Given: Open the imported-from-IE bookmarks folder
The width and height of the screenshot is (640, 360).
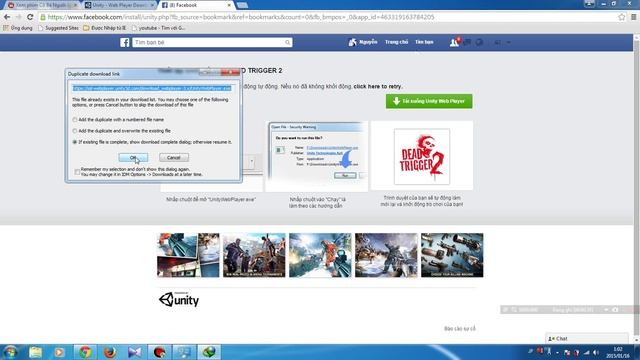Looking at the screenshot, I should tap(104, 28).
